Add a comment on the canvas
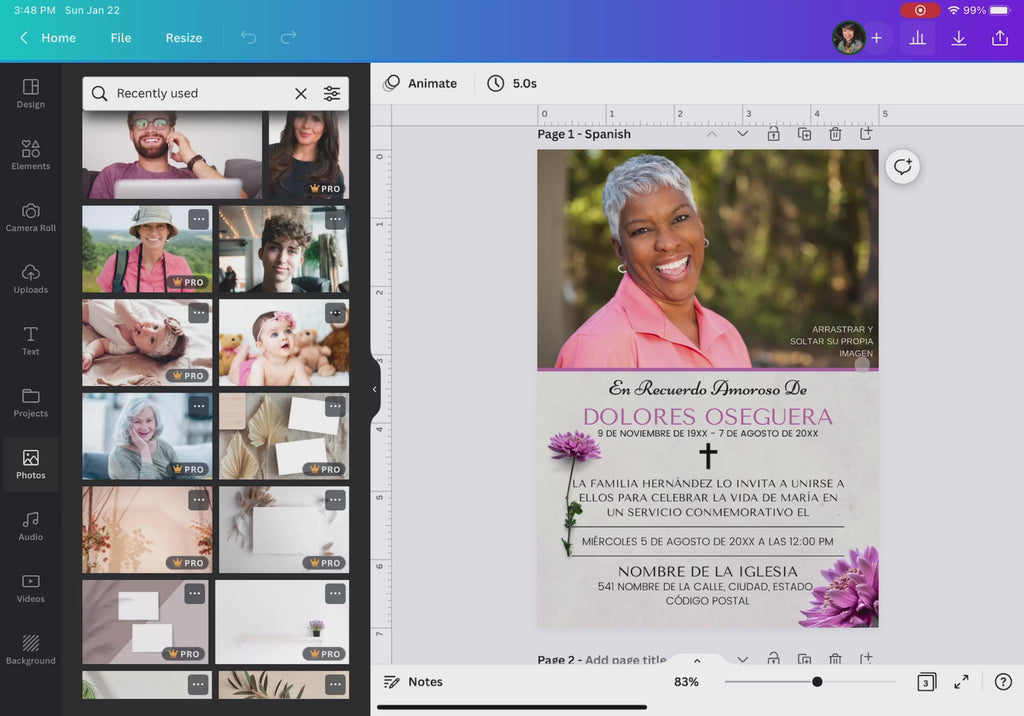The image size is (1024, 716). 903,167
